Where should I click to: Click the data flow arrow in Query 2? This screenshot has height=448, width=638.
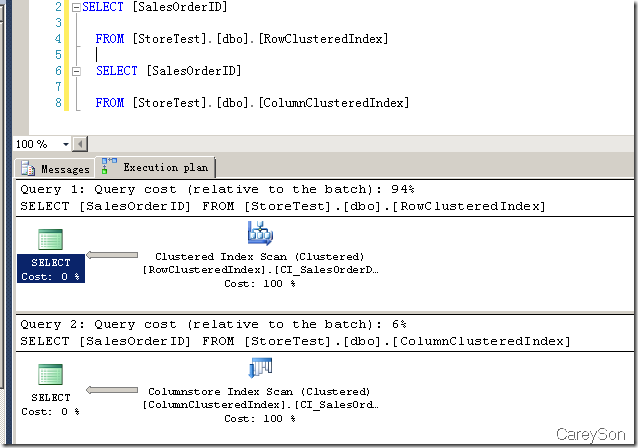coord(112,390)
